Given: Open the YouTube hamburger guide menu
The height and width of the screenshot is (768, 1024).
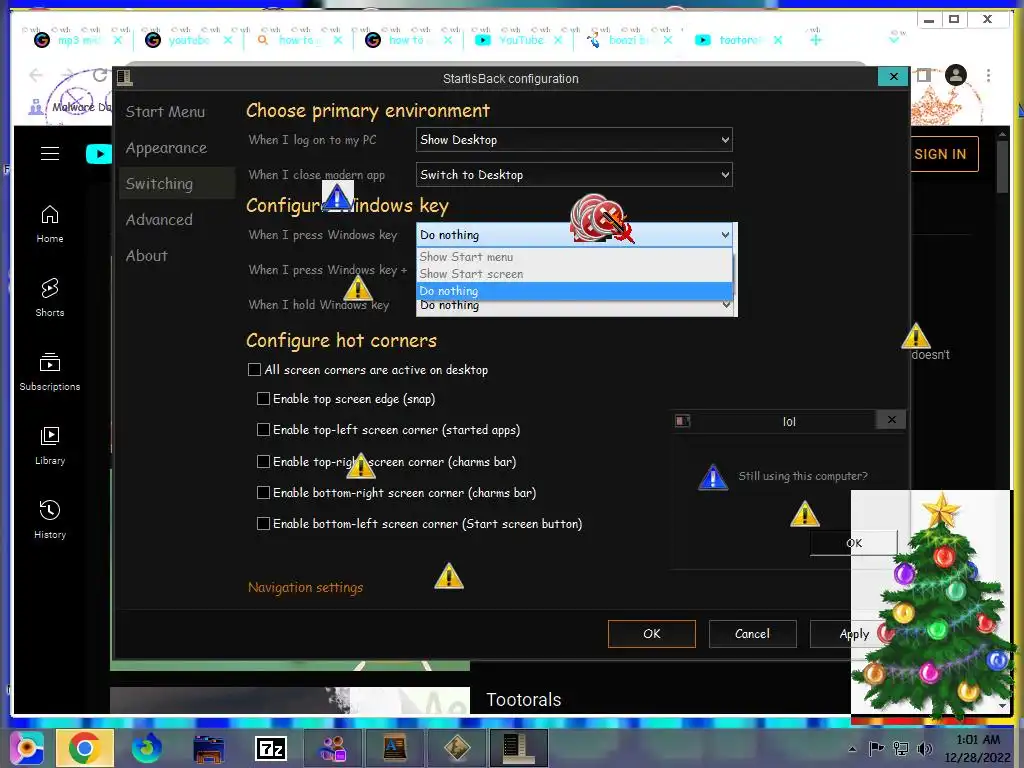Looking at the screenshot, I should coord(50,153).
